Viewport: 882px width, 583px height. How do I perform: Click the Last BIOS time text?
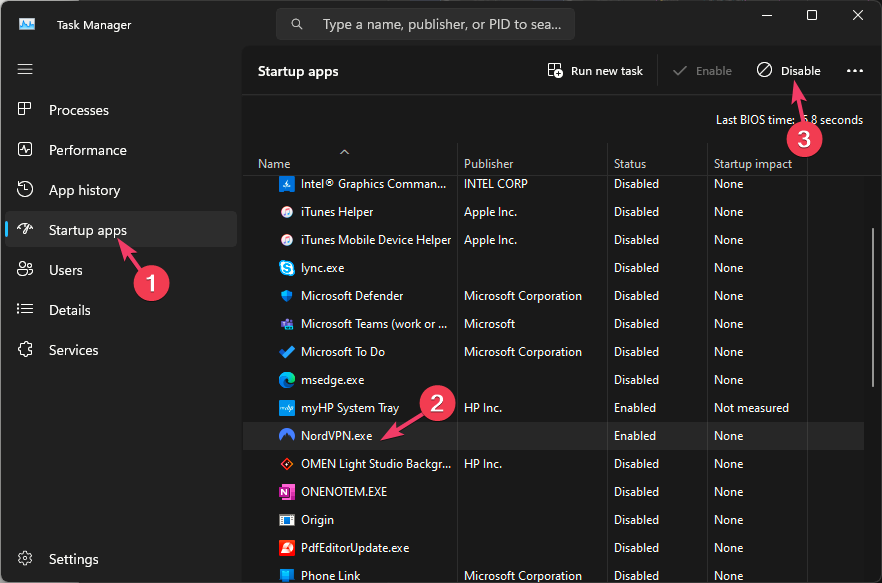[789, 120]
